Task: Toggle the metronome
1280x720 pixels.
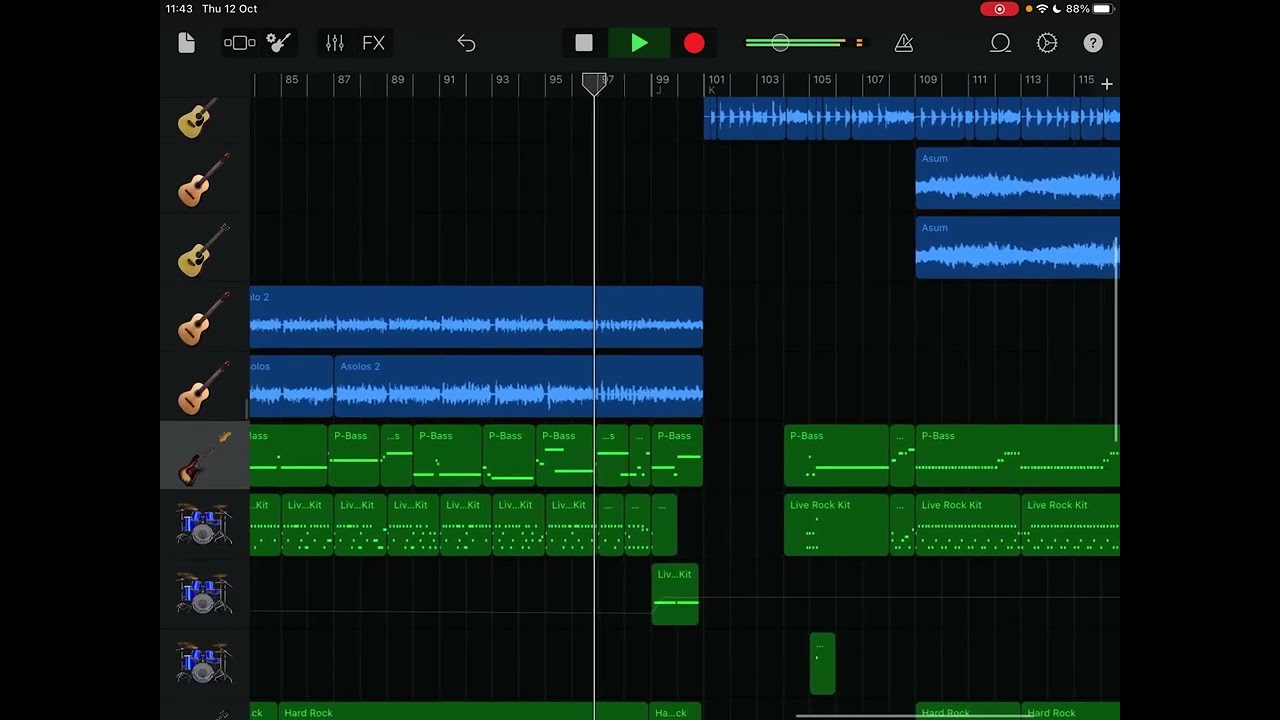Action: click(x=904, y=43)
